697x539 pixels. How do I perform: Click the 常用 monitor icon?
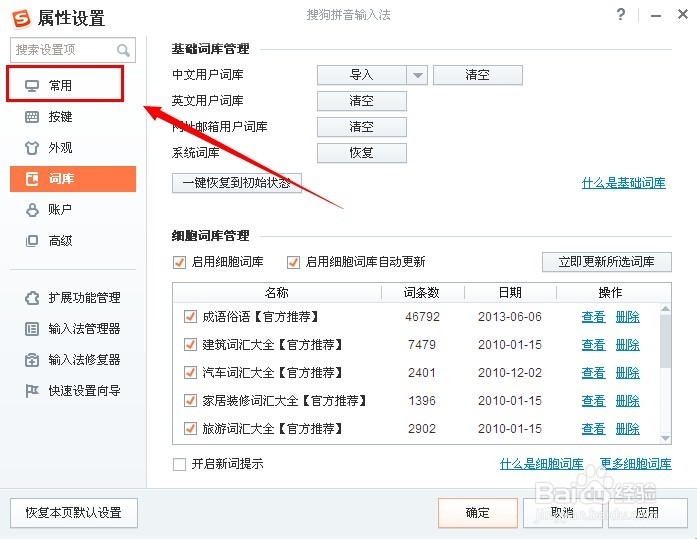click(32, 85)
